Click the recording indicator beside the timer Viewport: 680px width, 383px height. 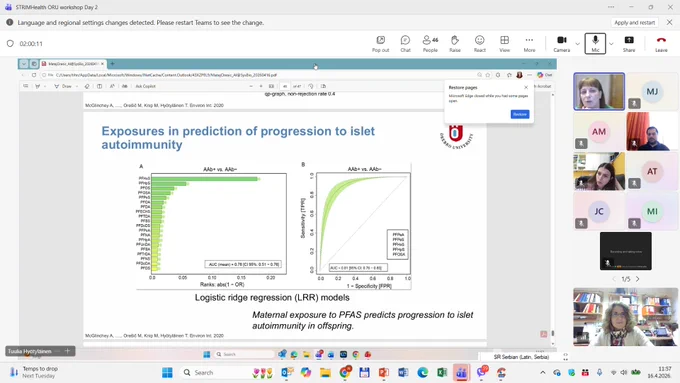click(x=10, y=43)
